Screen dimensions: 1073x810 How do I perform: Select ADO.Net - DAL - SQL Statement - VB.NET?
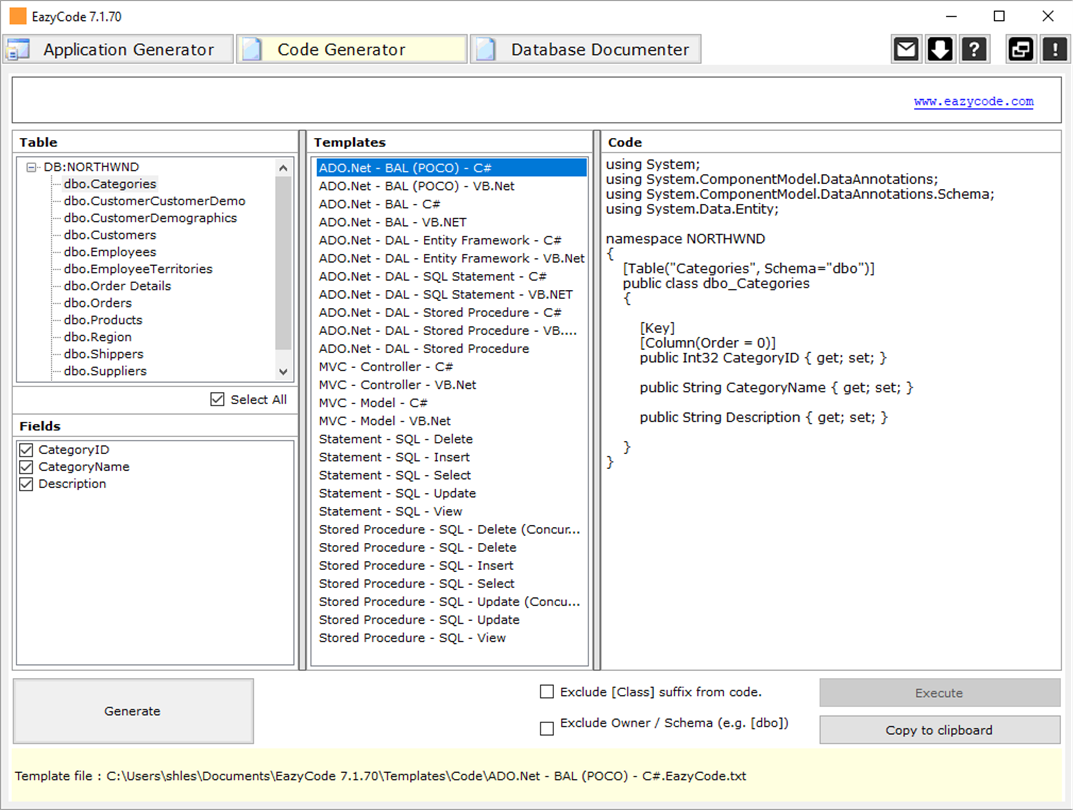452,294
